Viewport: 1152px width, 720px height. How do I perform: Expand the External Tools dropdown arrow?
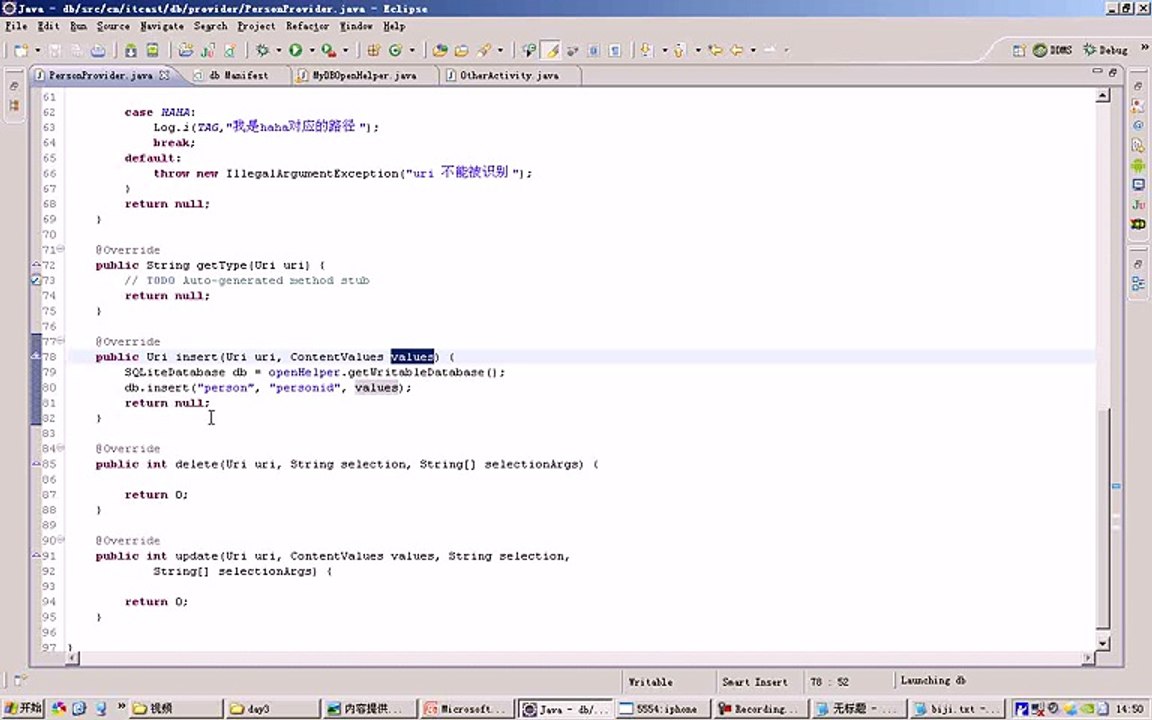point(345,50)
